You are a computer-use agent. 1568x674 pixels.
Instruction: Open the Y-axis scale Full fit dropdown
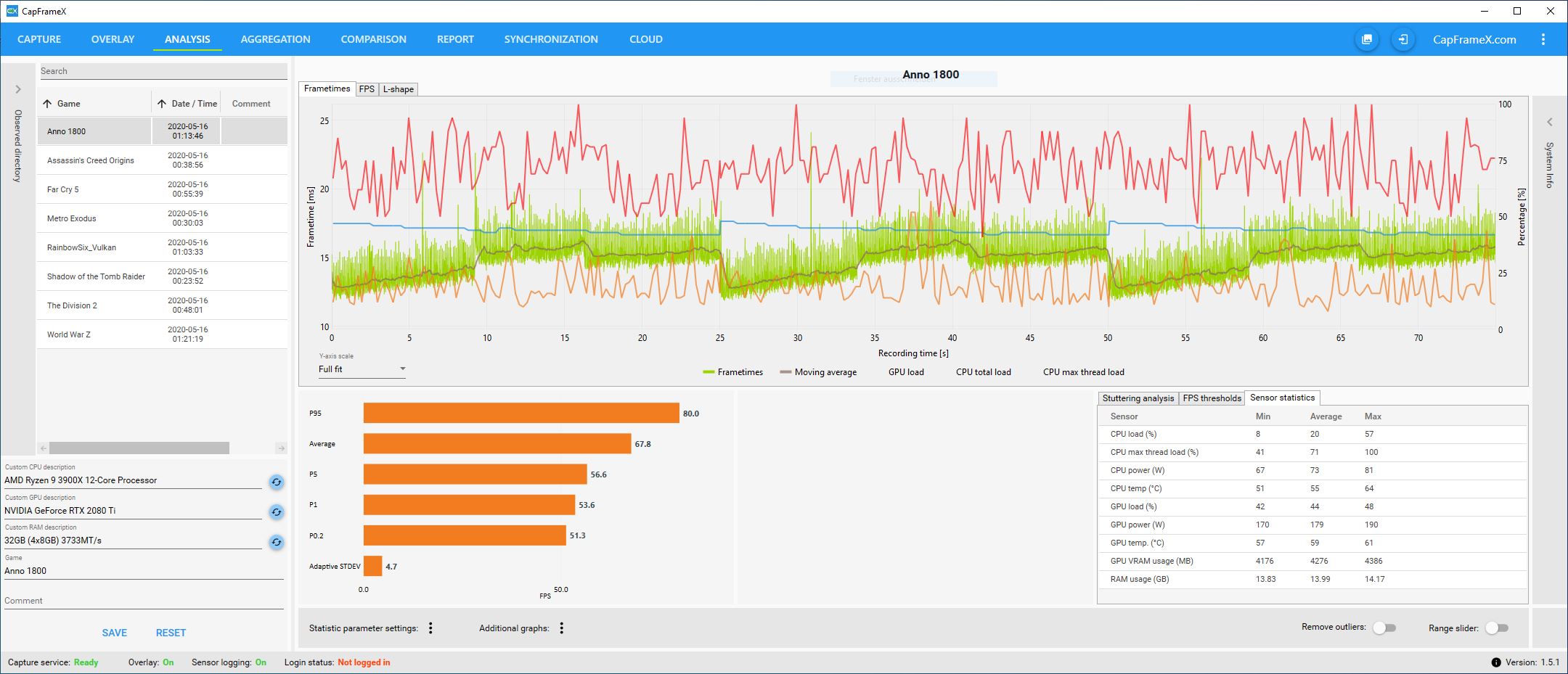click(x=362, y=369)
